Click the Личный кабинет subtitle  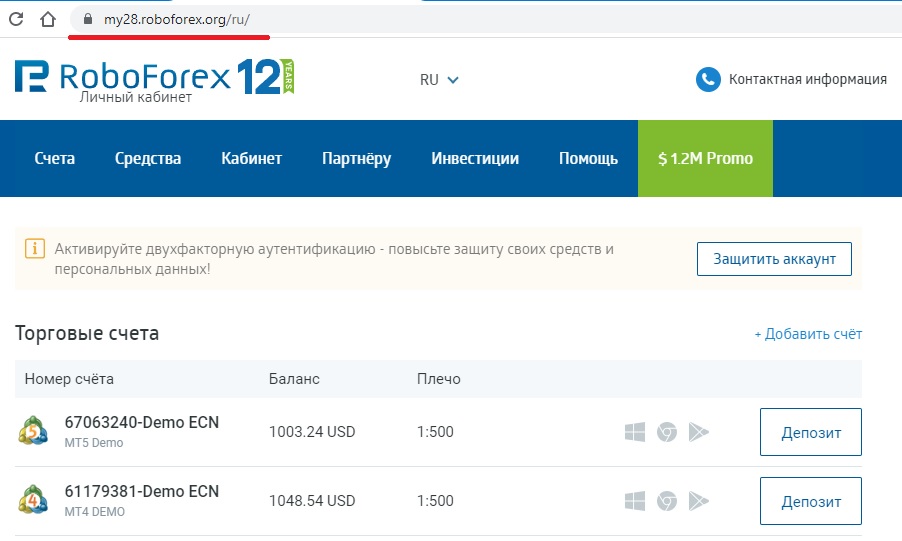pyautogui.click(x=136, y=97)
